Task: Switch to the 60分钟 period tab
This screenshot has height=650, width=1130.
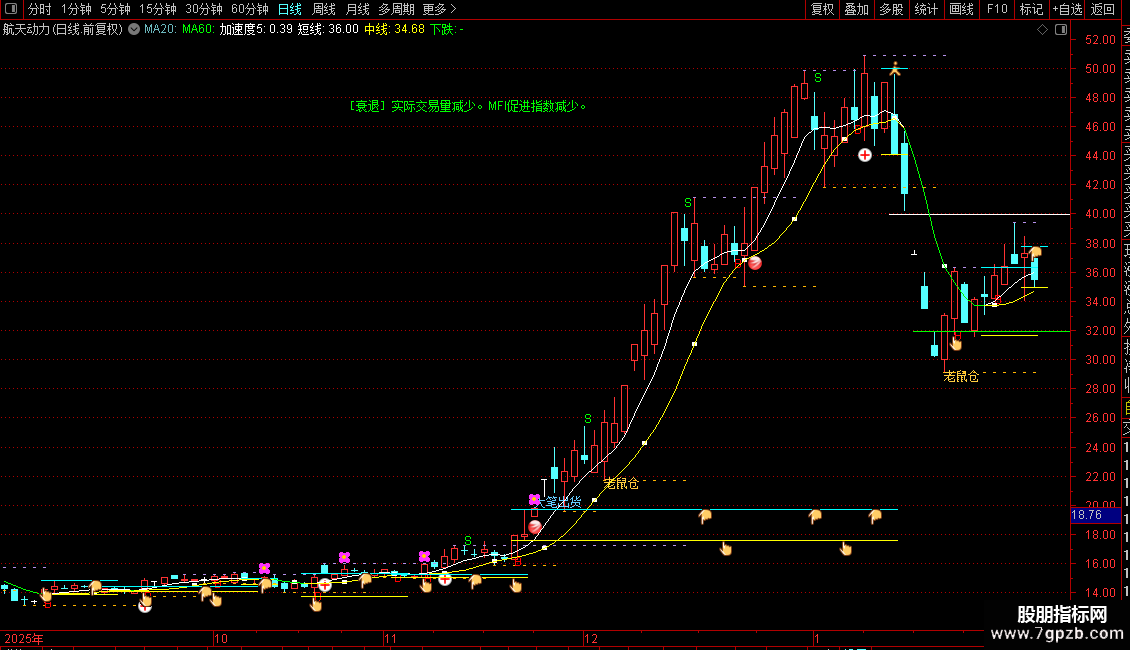Action: point(249,9)
